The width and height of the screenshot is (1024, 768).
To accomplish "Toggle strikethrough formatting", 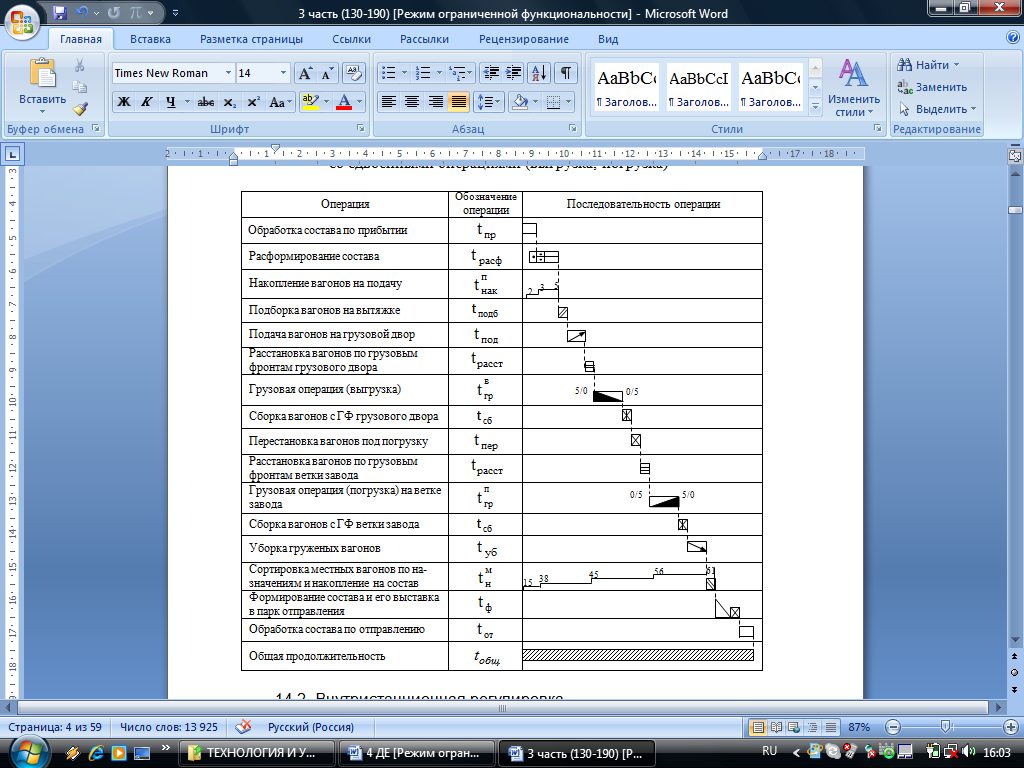I will [206, 102].
